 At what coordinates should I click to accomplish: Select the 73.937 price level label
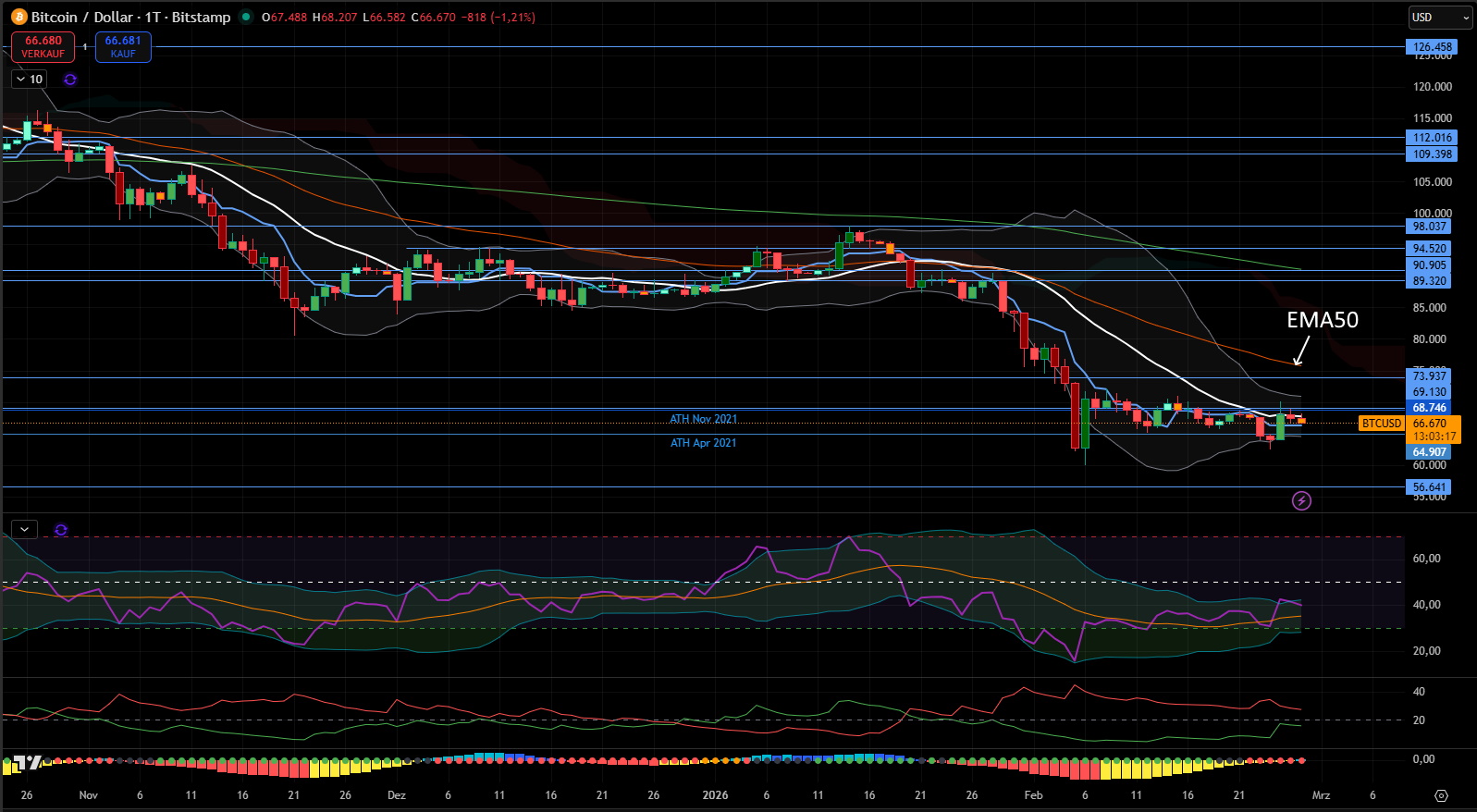[x=1429, y=376]
